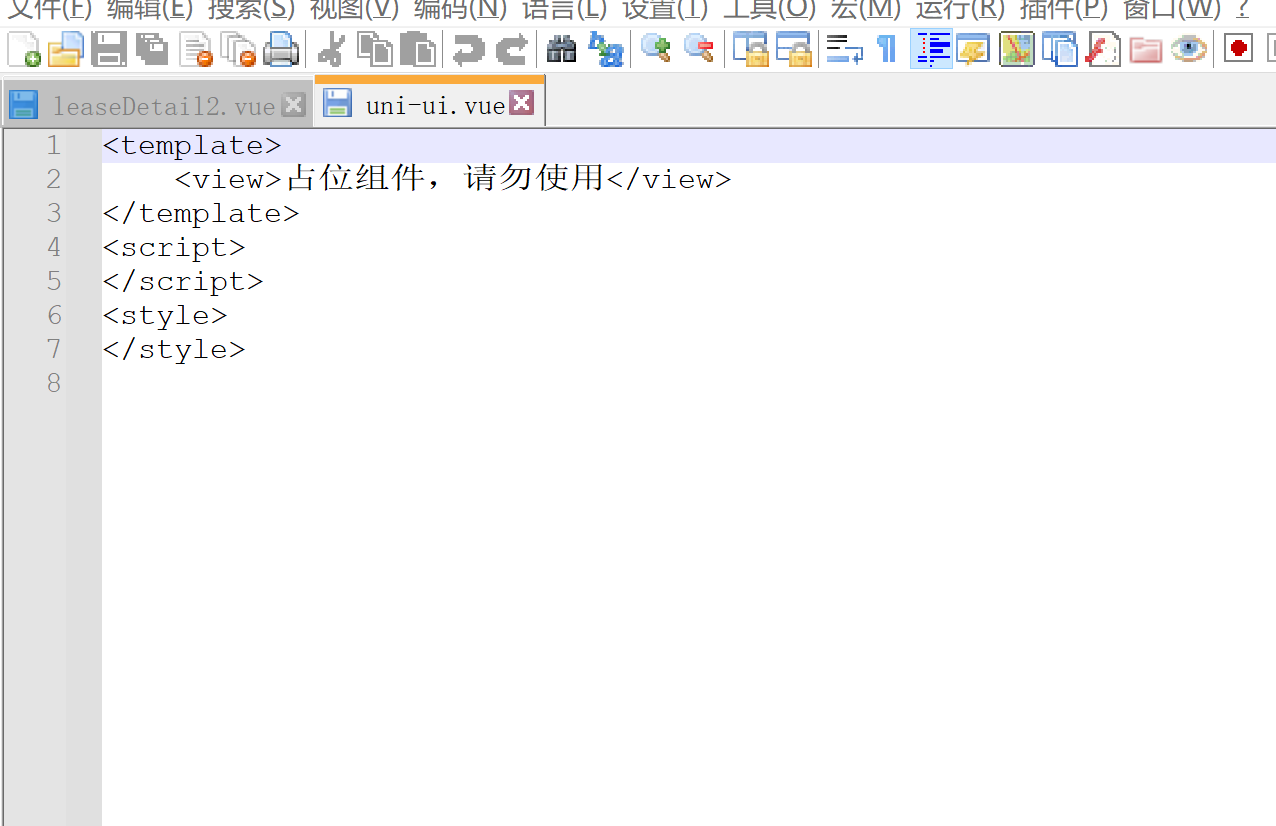Save all open files
The height and width of the screenshot is (826, 1276).
coord(151,49)
